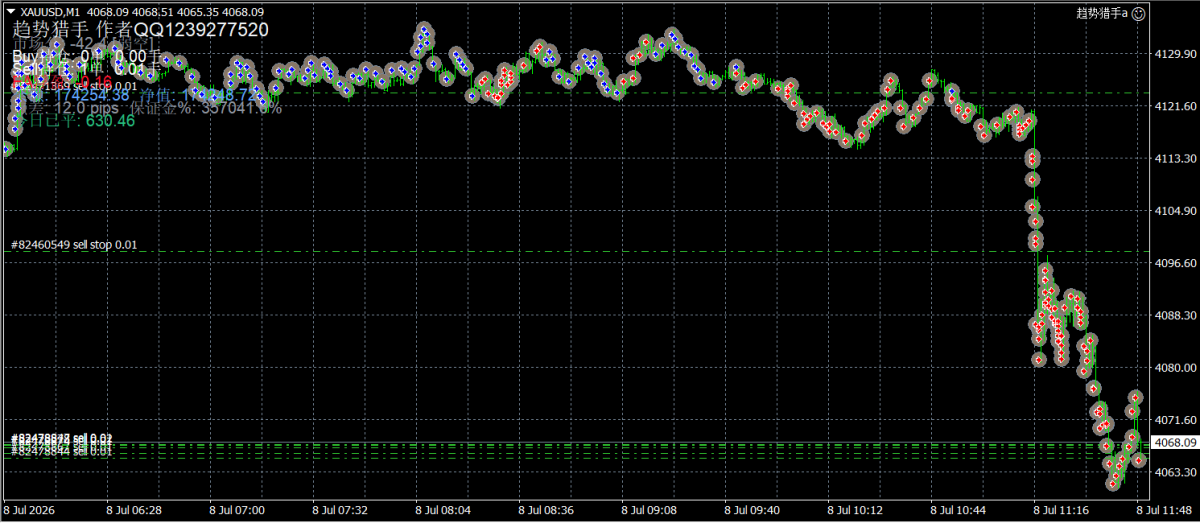
Task: Click the 8 Jul 09:08 time label
Action: pyautogui.click(x=649, y=509)
